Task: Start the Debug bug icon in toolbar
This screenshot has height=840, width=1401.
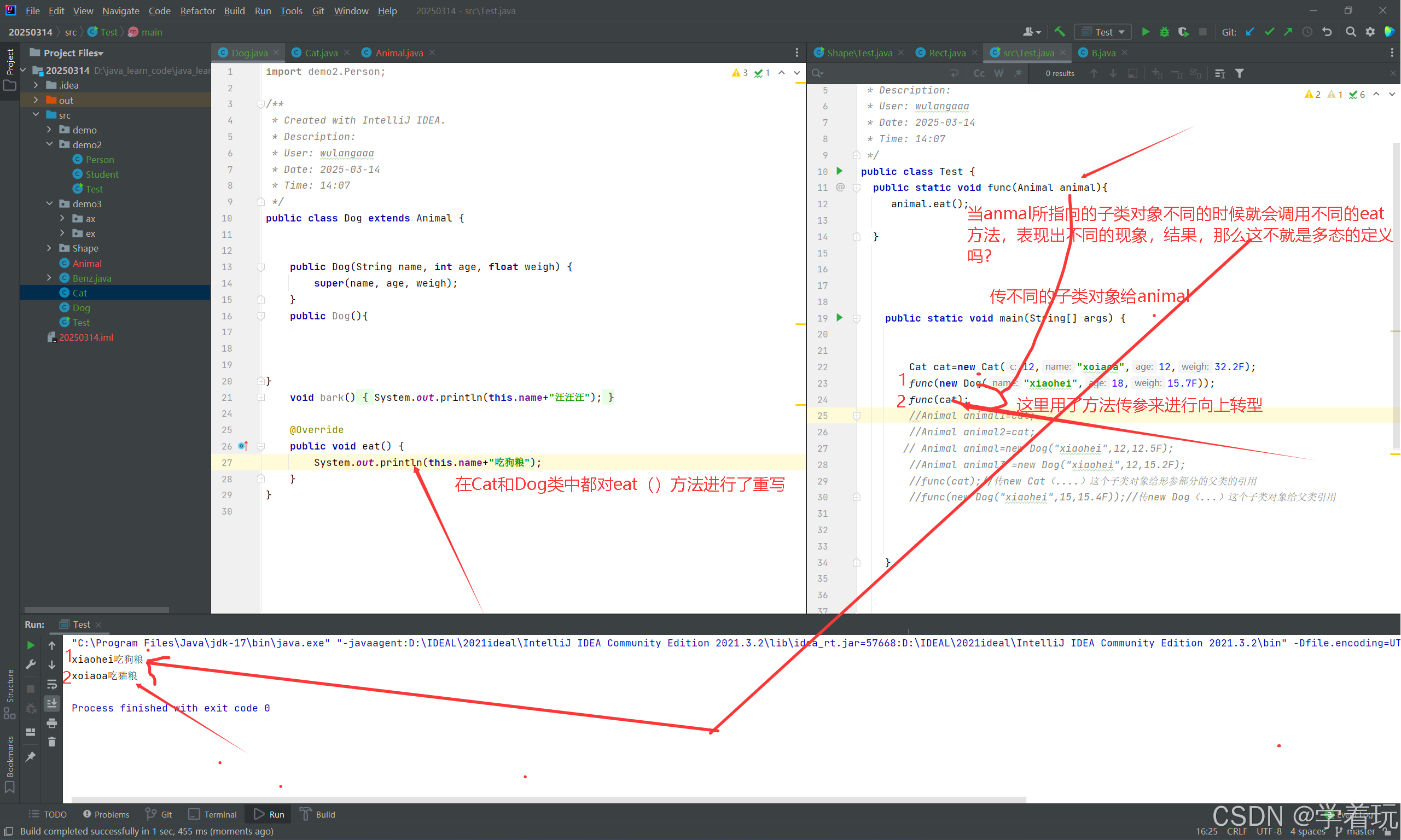Action: tap(1164, 32)
